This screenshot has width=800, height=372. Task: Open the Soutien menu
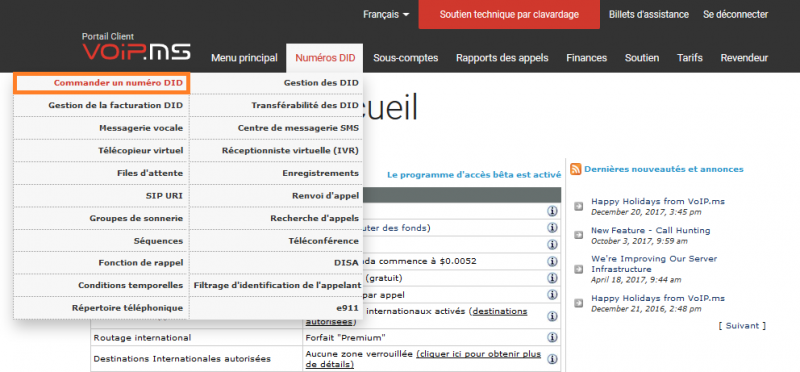tap(642, 58)
